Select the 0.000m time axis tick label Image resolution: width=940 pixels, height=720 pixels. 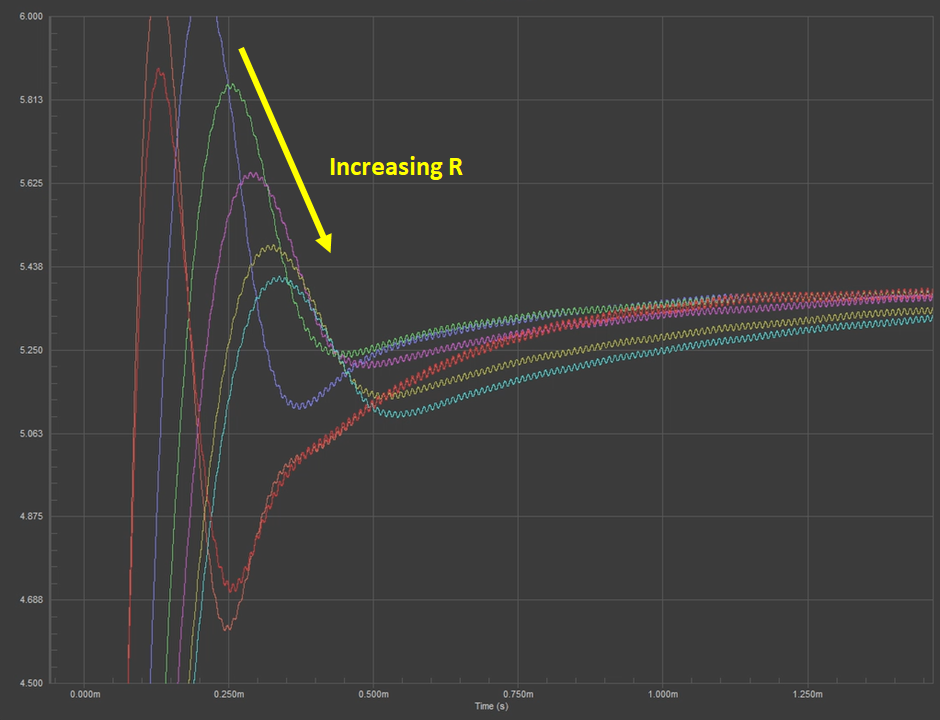pos(85,694)
